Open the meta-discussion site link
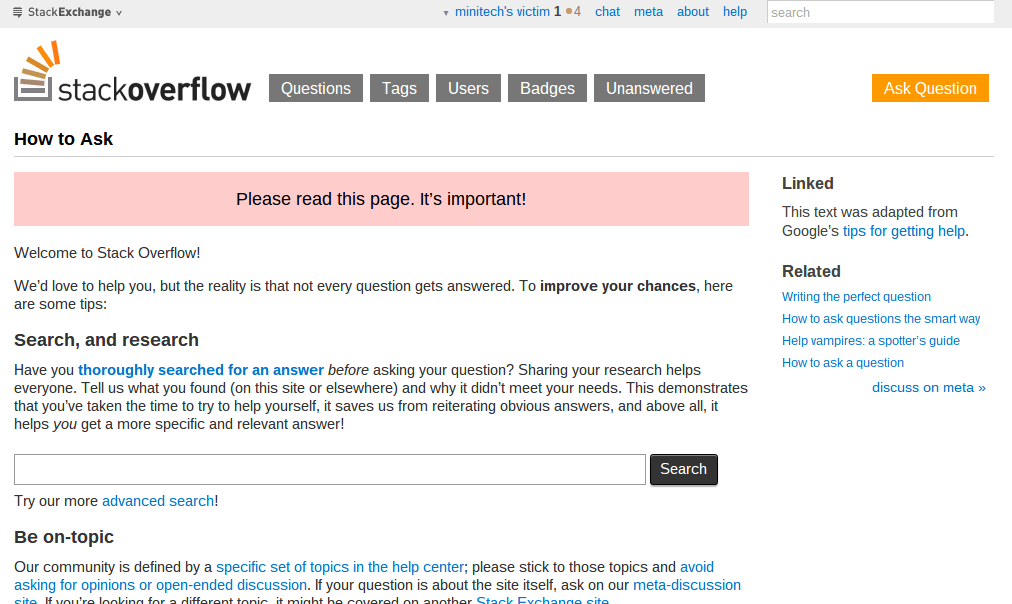 coord(378,594)
